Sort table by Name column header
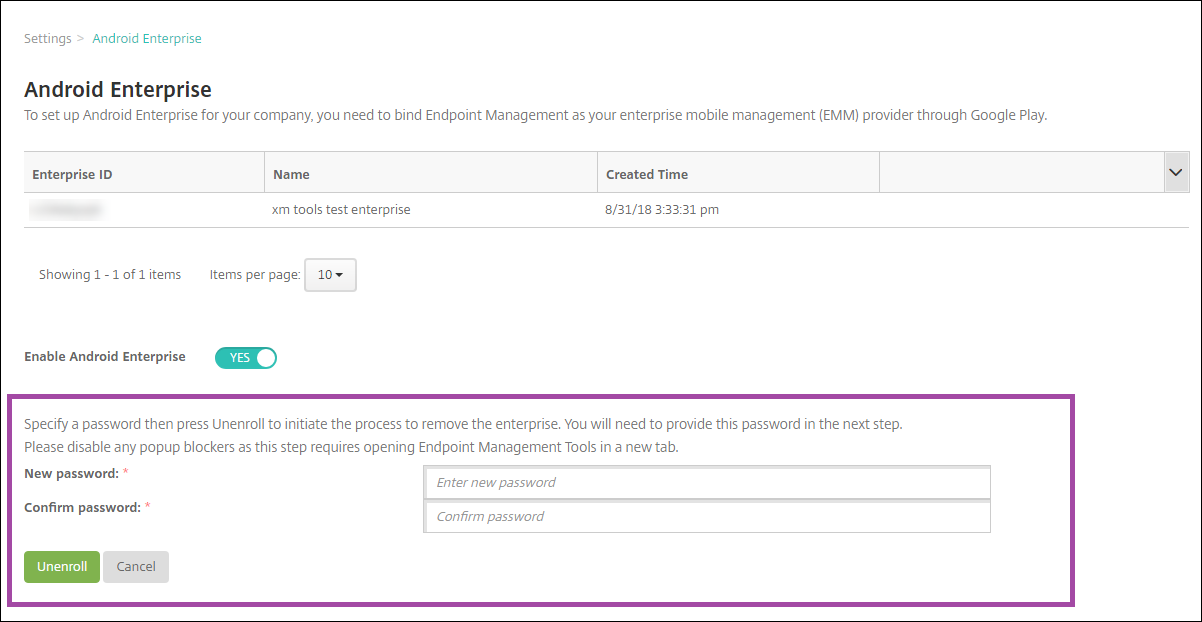Viewport: 1202px width, 622px height. pyautogui.click(x=291, y=174)
